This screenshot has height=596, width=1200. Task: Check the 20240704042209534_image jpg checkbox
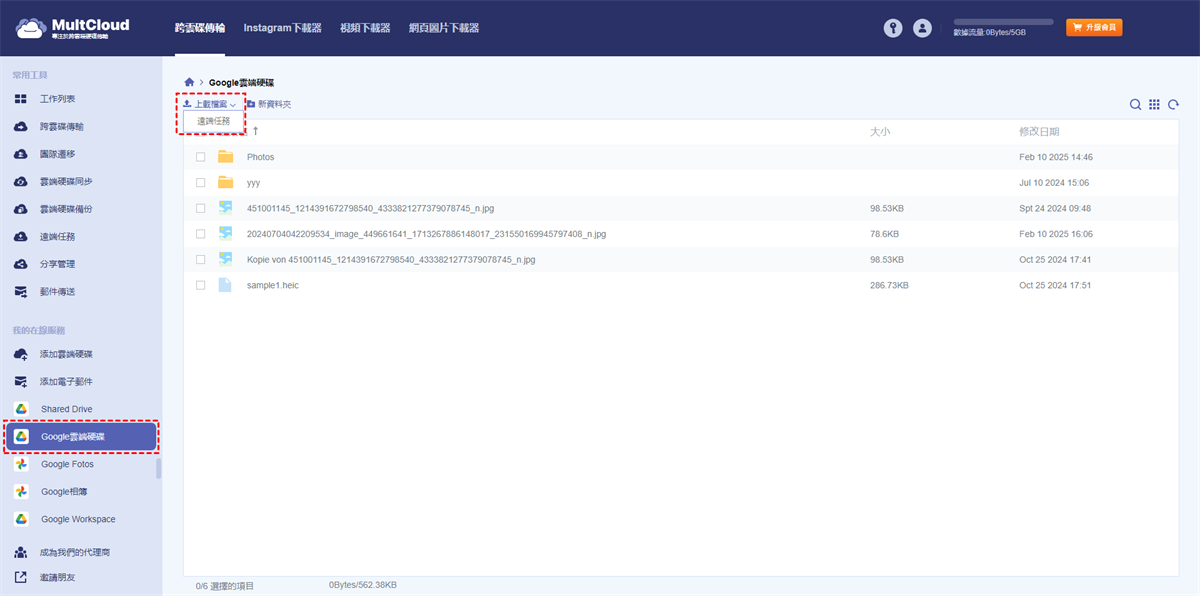click(x=201, y=234)
